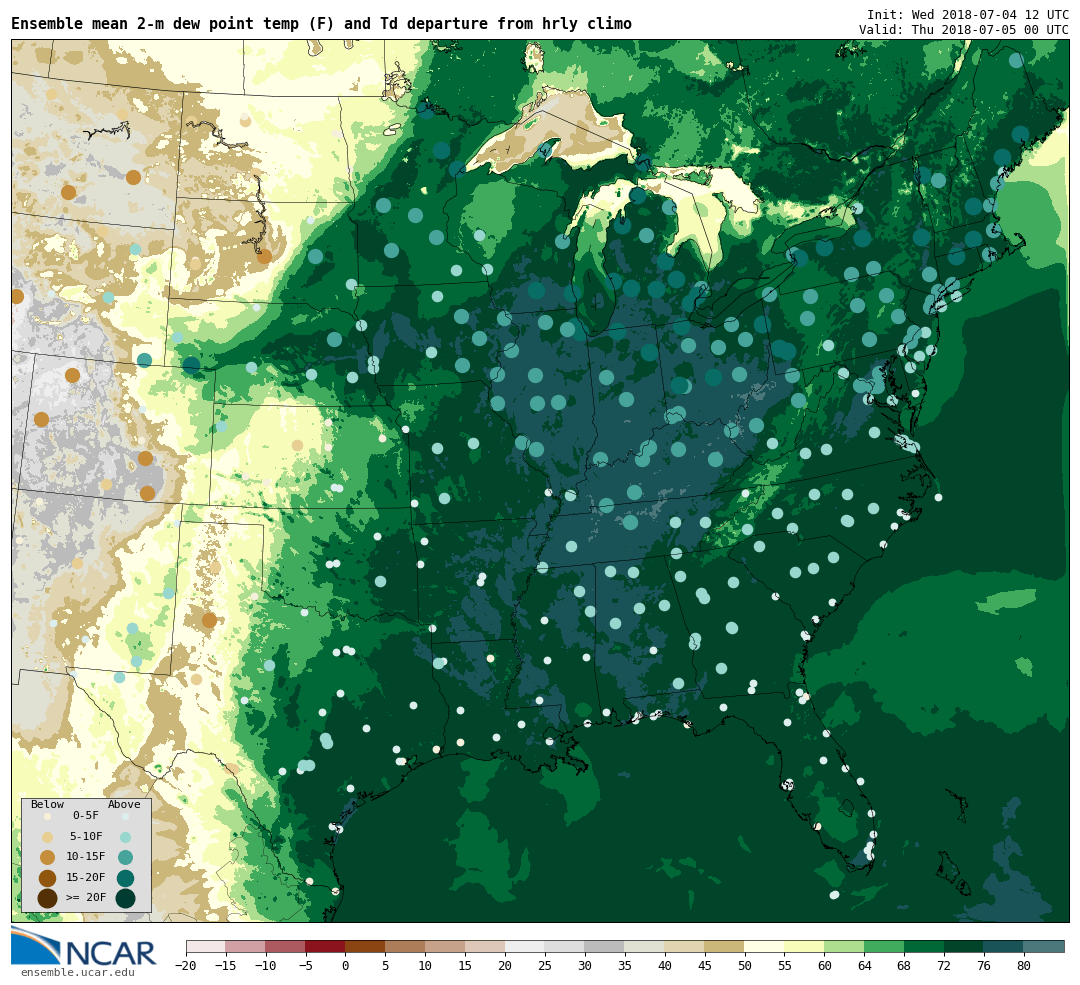The image size is (1080, 985).
Task: Open the ensemble.ucar.edu link under the logo
Action: (78, 973)
